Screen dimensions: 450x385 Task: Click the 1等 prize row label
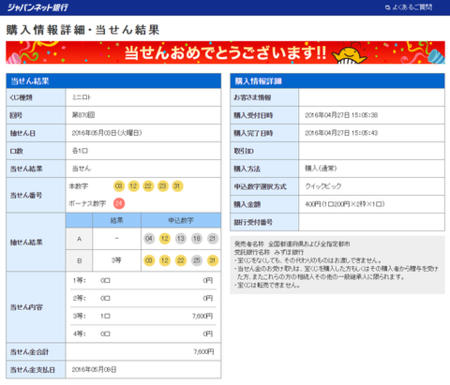(79, 280)
